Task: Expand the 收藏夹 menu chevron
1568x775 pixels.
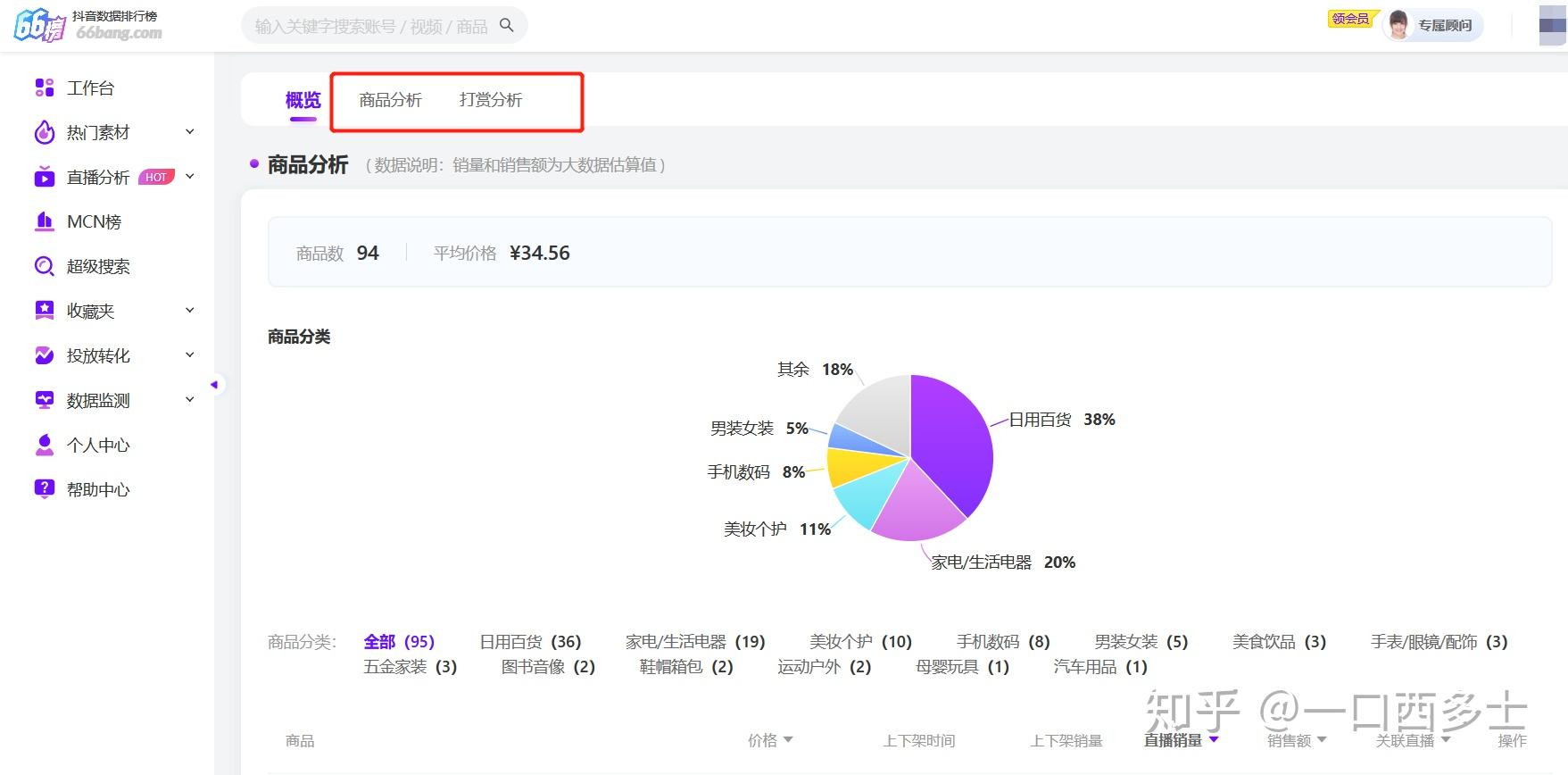Action: tap(189, 311)
